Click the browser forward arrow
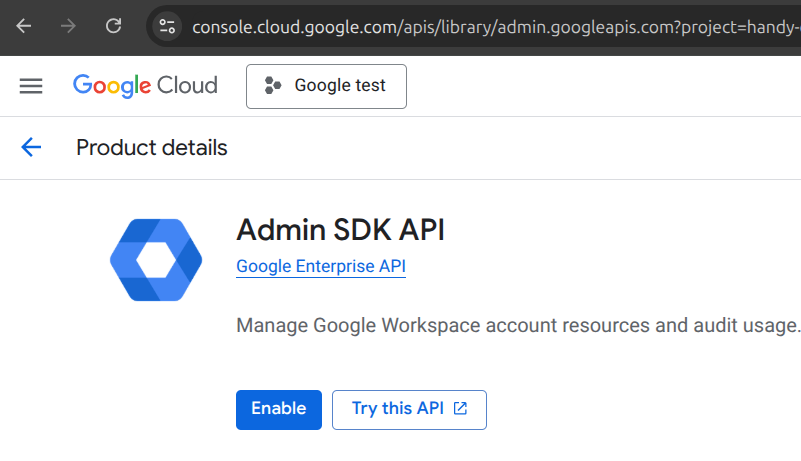Screen dimensions: 801x461 point(68,26)
